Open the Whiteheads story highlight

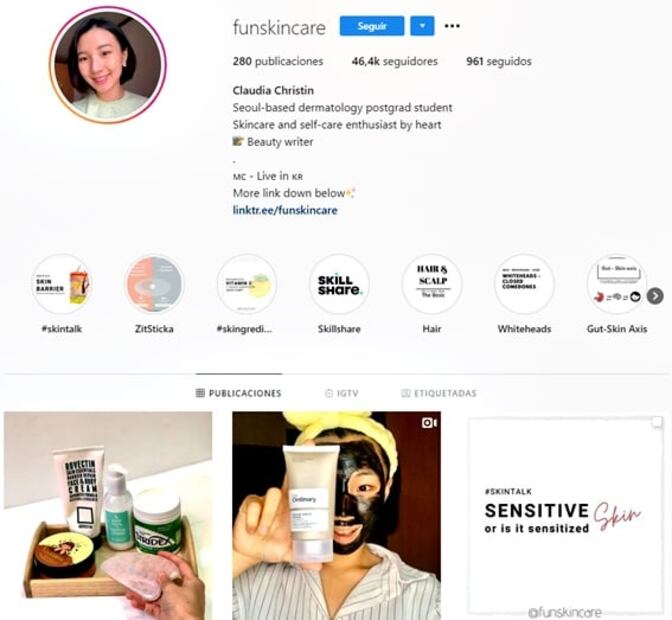tap(524, 284)
